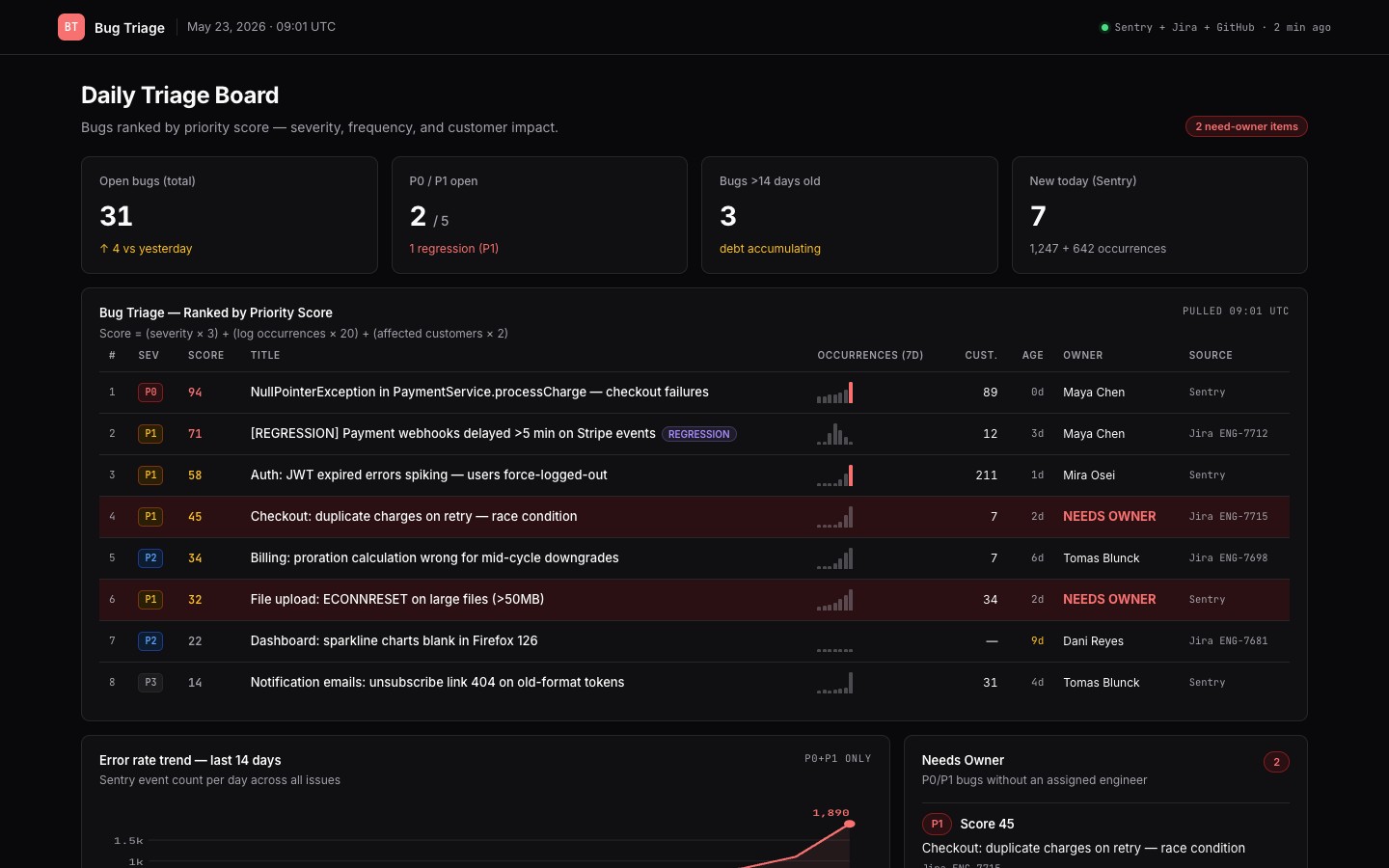This screenshot has width=1389, height=868.
Task: Click occurrences sparkline for Billing proration row
Action: [x=835, y=558]
